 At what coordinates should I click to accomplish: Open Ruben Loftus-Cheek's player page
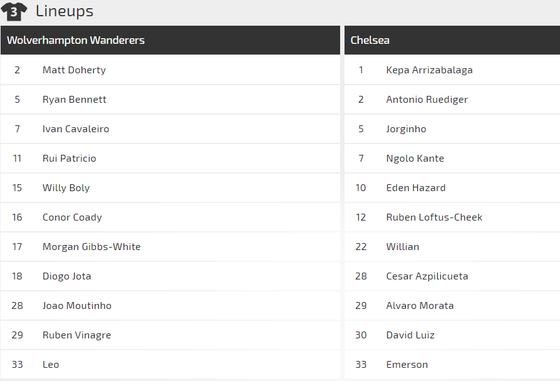434,217
